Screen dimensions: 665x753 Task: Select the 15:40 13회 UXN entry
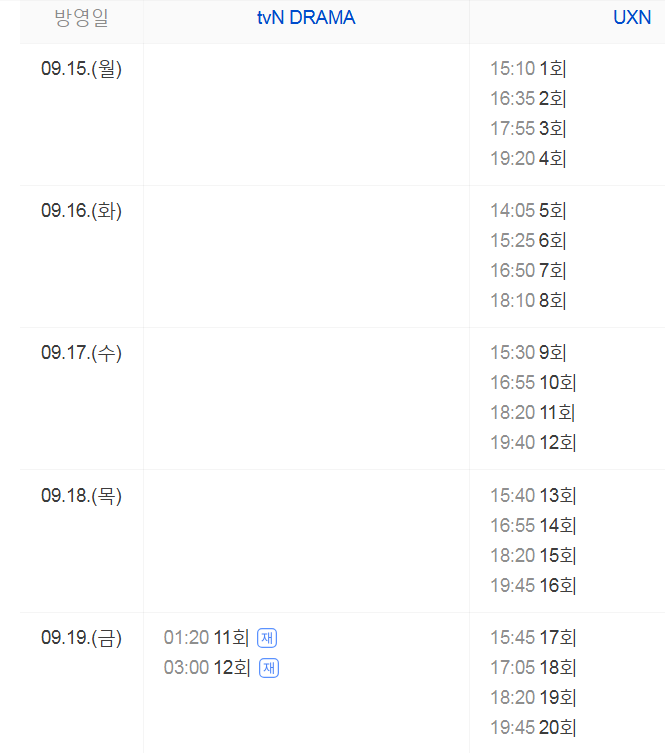[533, 495]
